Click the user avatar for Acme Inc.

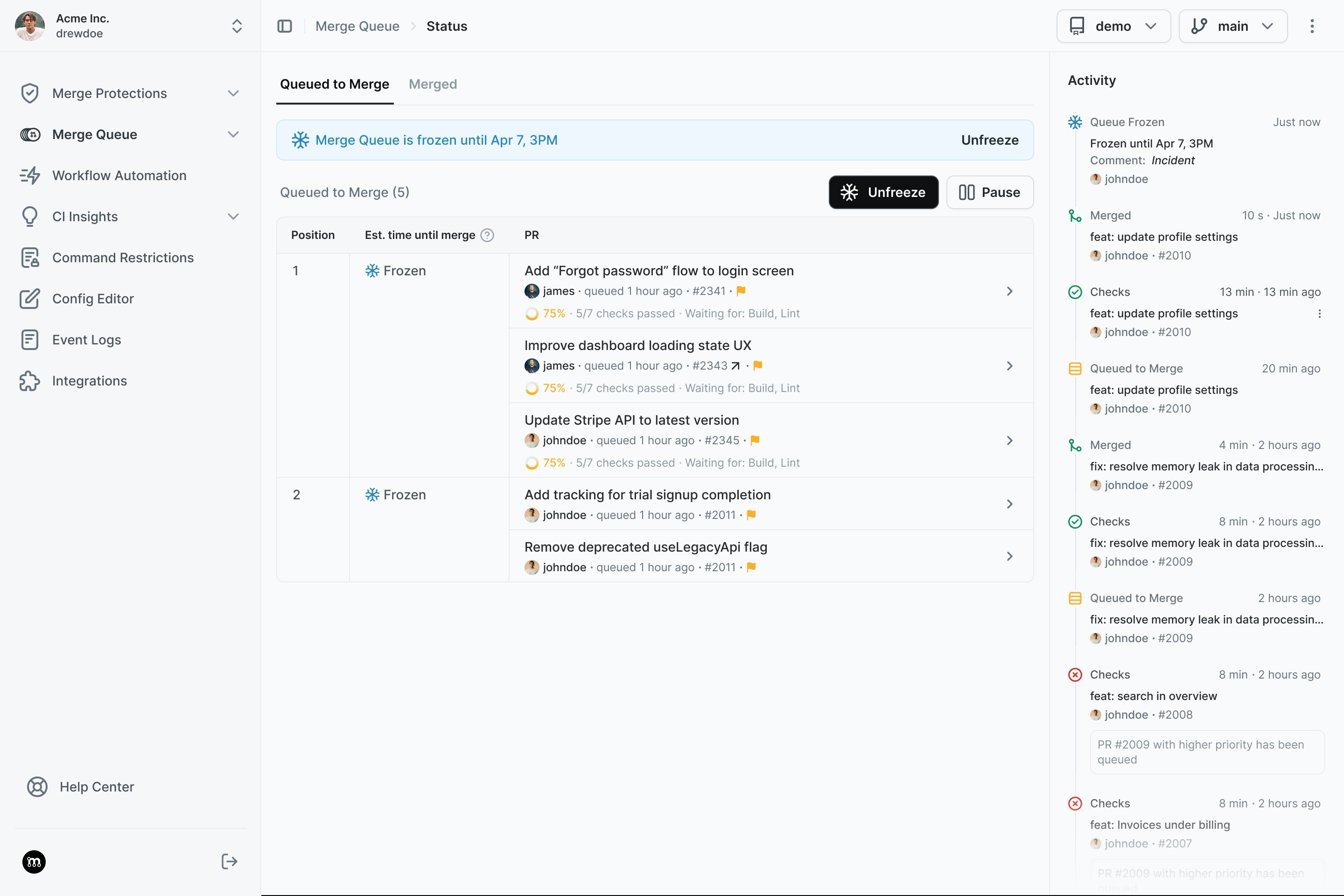pyautogui.click(x=30, y=26)
